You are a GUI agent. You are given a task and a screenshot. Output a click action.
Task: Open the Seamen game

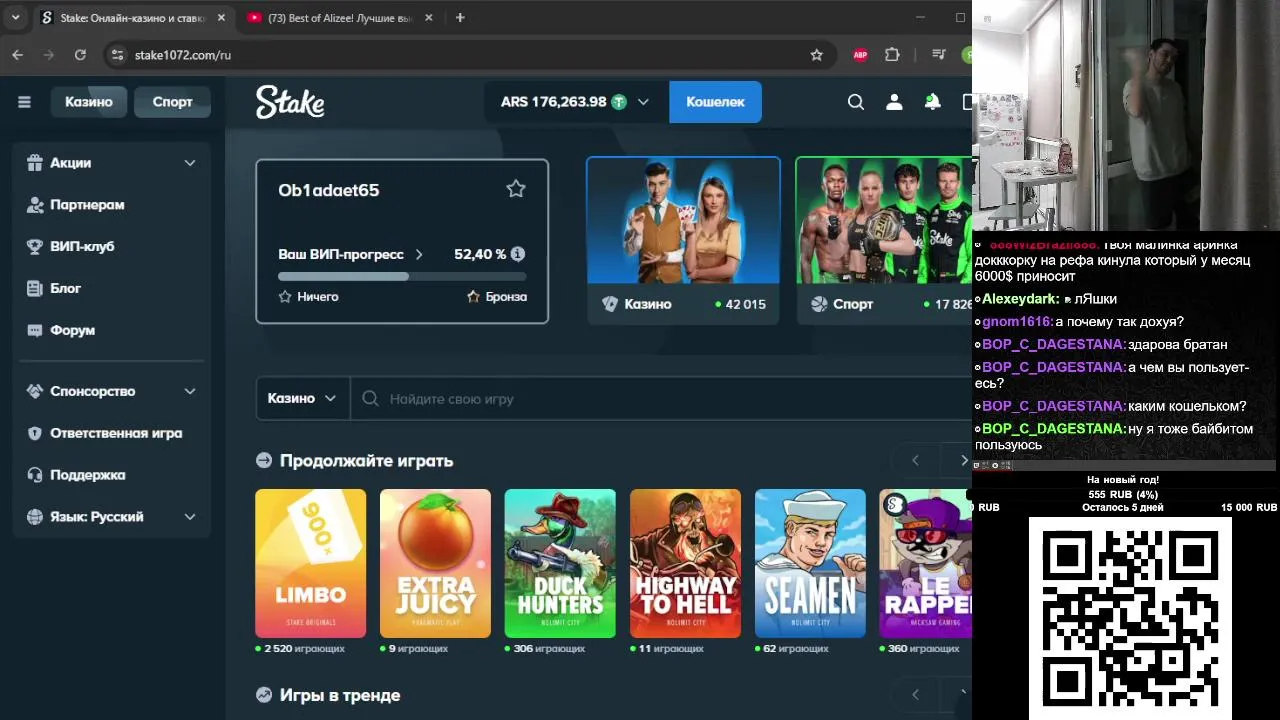click(x=810, y=563)
